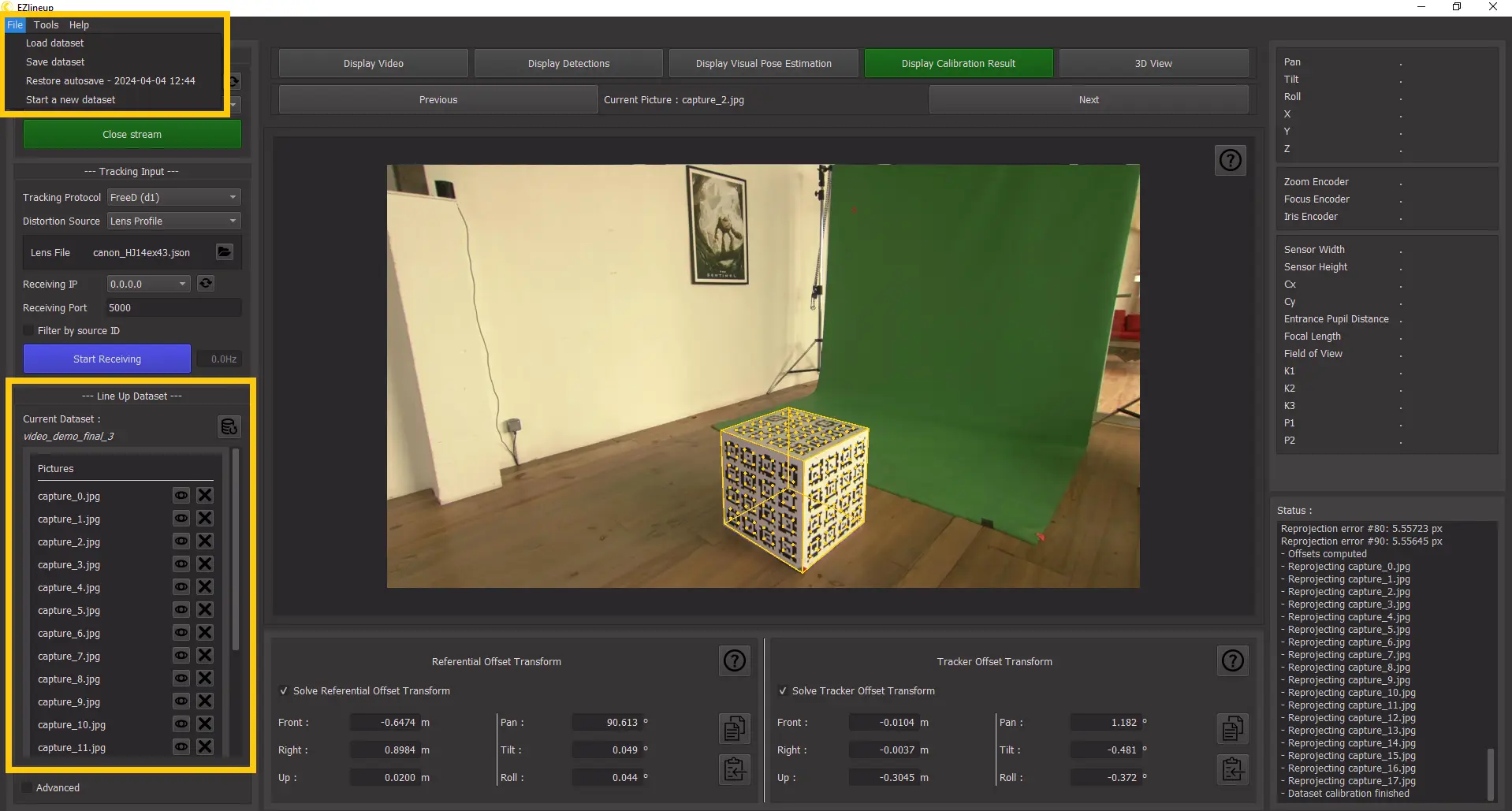Open the Tools menu
1512x811 pixels.
(46, 25)
